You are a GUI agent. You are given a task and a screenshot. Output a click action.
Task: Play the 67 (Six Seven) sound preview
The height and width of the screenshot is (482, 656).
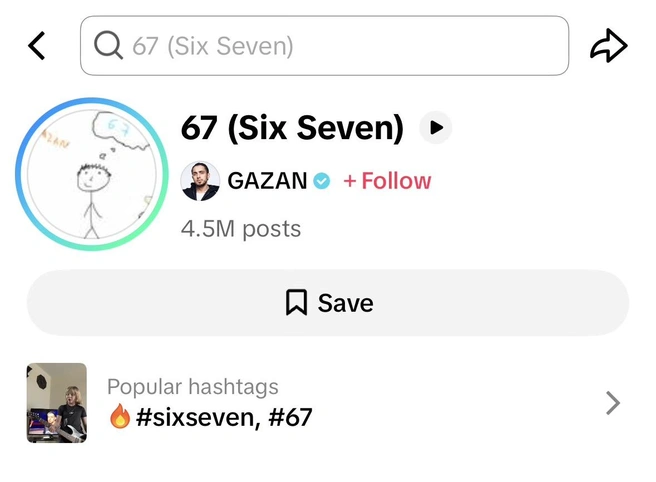click(436, 128)
